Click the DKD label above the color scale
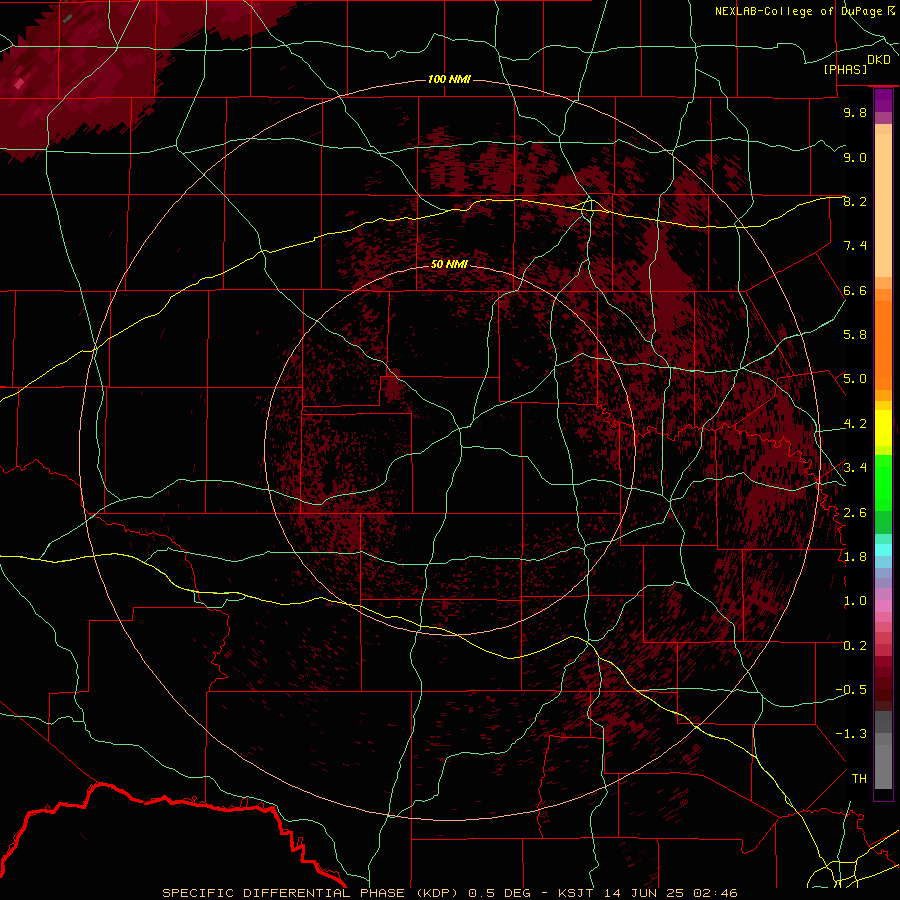The height and width of the screenshot is (900, 900). 879,60
